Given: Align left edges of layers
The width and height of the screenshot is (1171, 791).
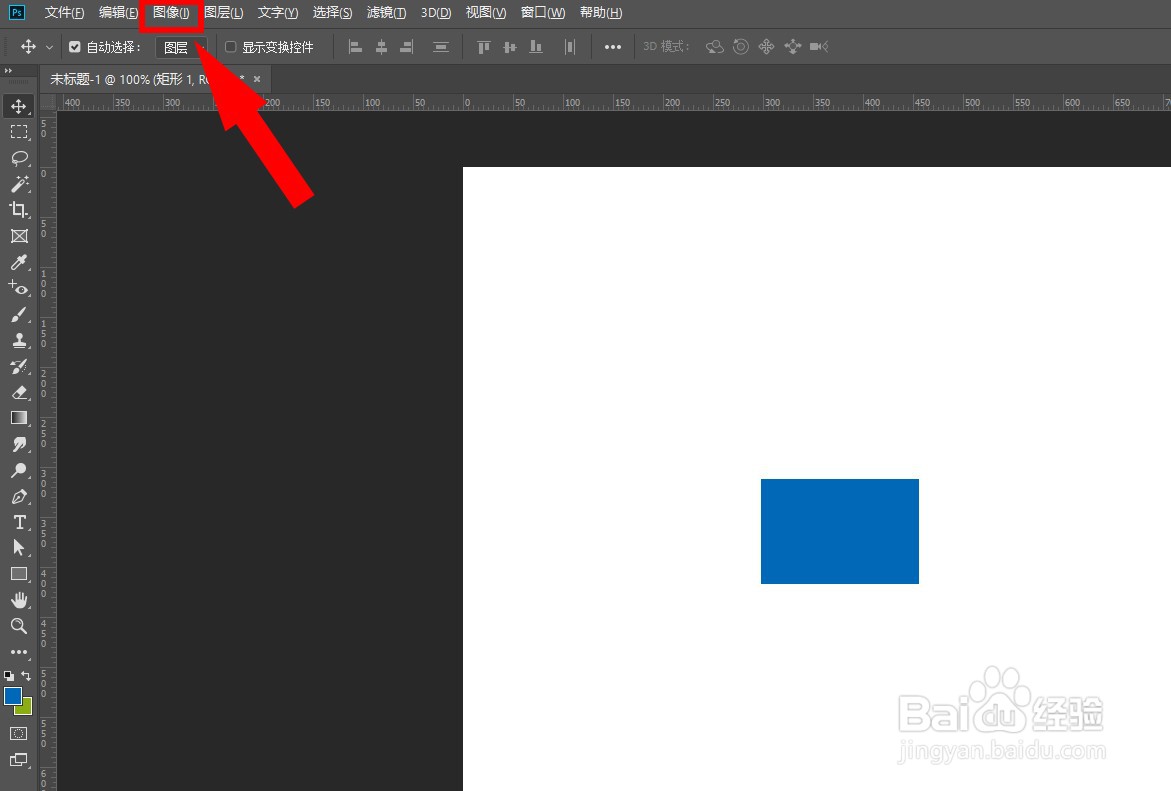Looking at the screenshot, I should tap(355, 47).
